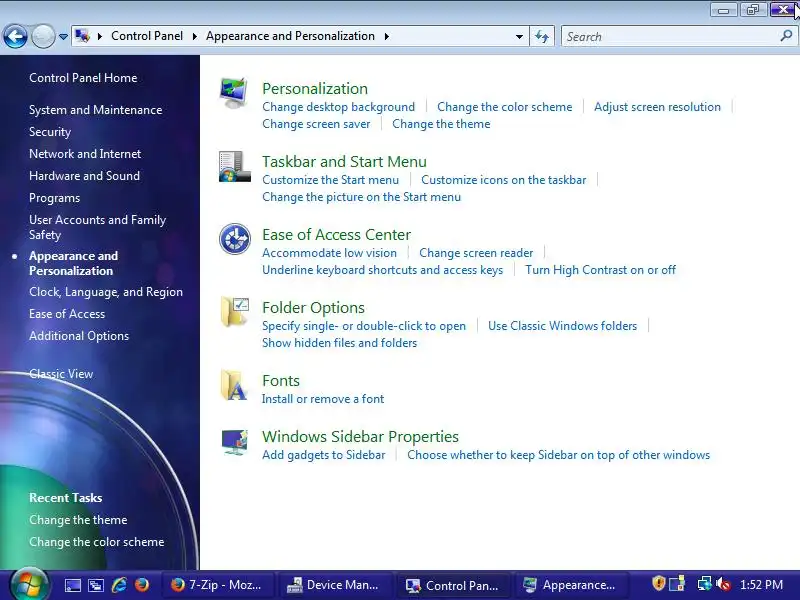The width and height of the screenshot is (800, 600).
Task: Open the Personalization category icon
Action: tap(234, 93)
